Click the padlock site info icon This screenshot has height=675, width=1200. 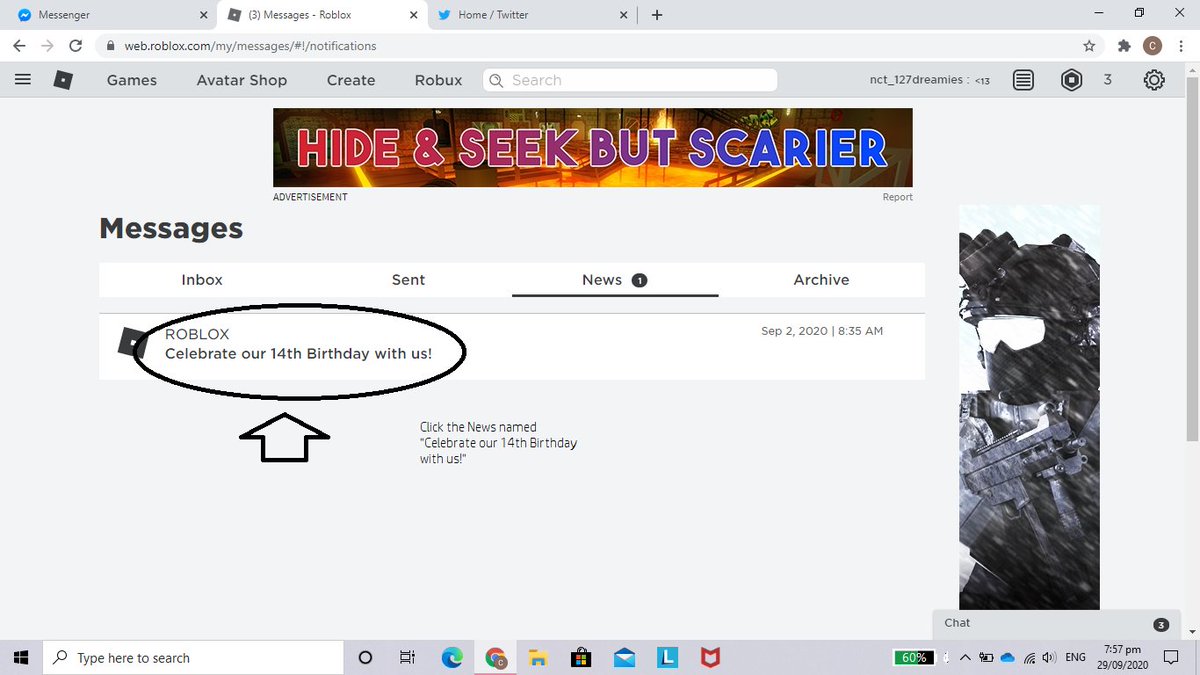110,46
